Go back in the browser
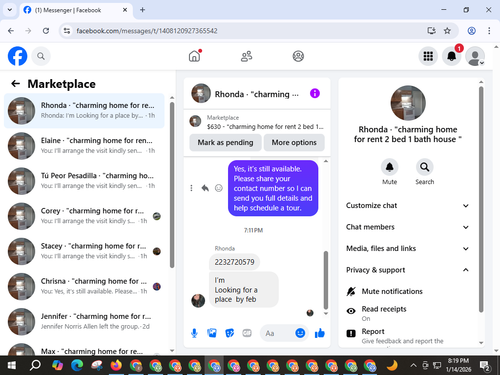The width and height of the screenshot is (500, 375). 11,31
